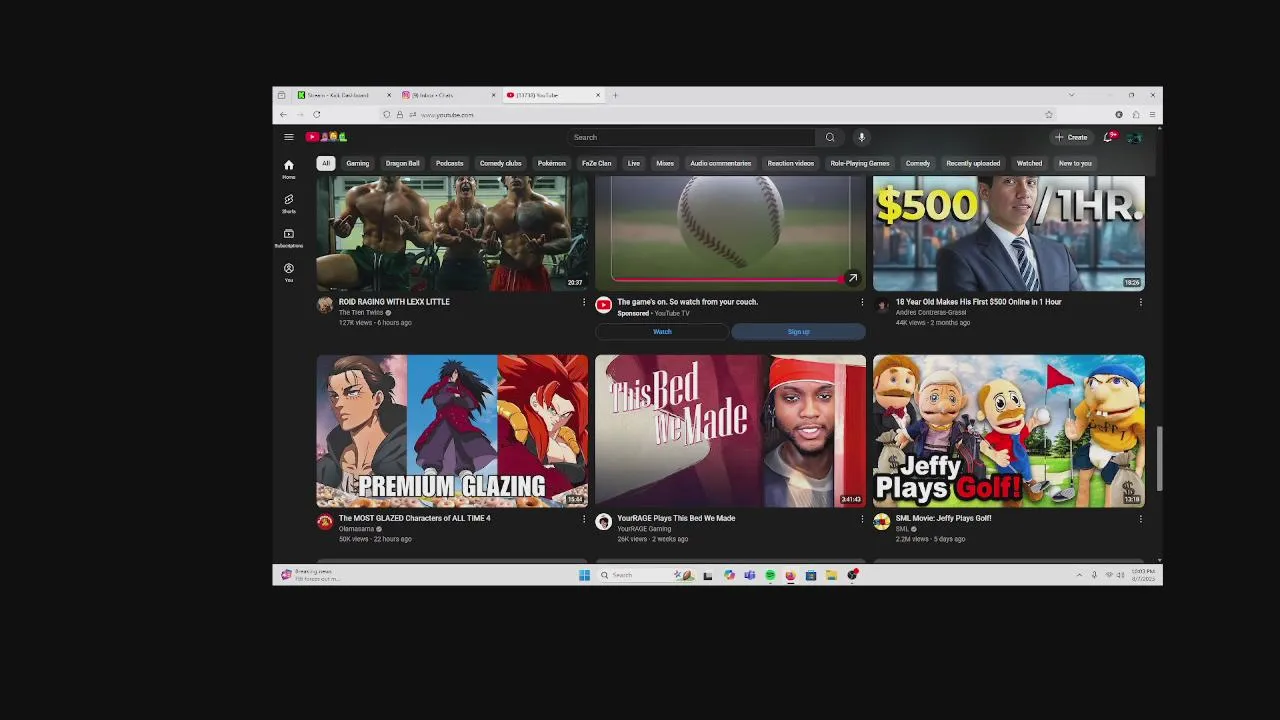
Task: Select the FaZe Clan filter chip
Action: point(597,163)
